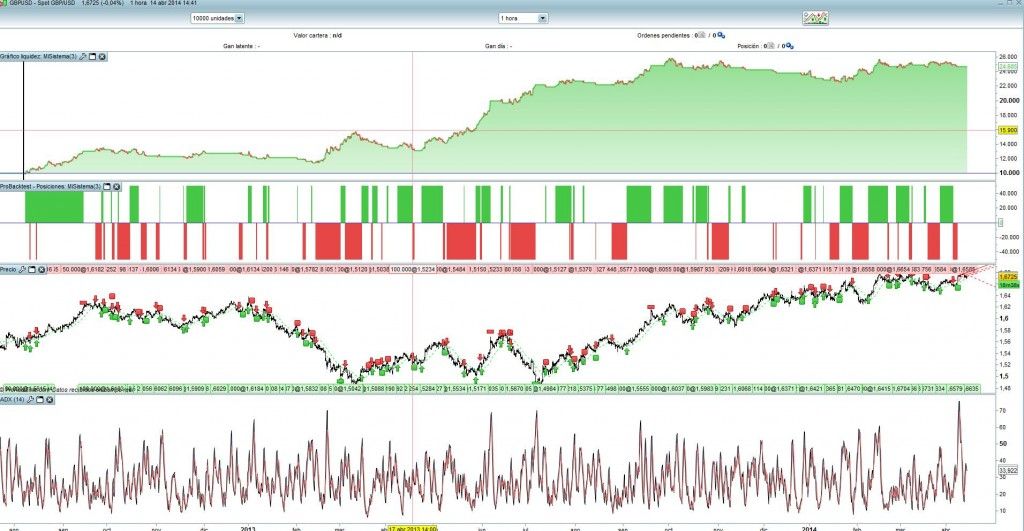
Task: Click the trading chart mode icon in toolbar
Action: pos(815,18)
